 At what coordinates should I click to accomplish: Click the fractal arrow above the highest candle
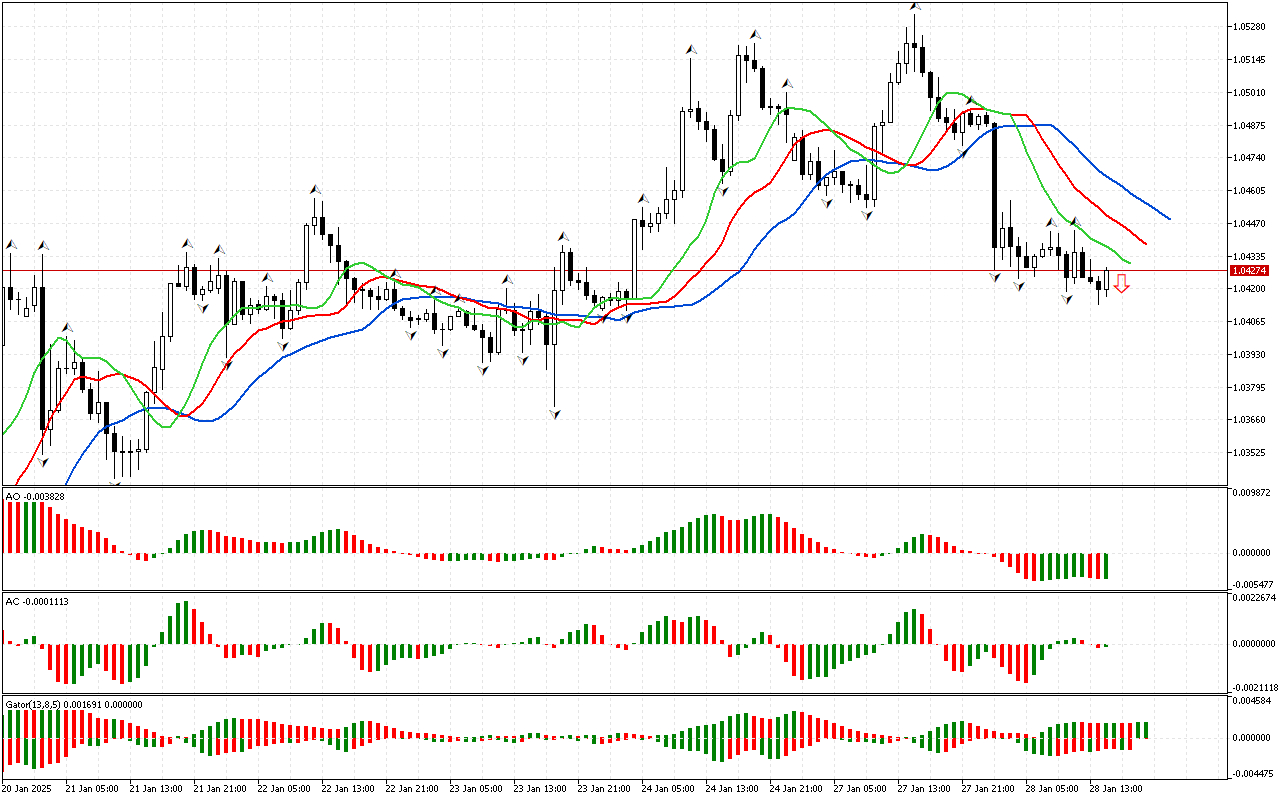pos(914,5)
